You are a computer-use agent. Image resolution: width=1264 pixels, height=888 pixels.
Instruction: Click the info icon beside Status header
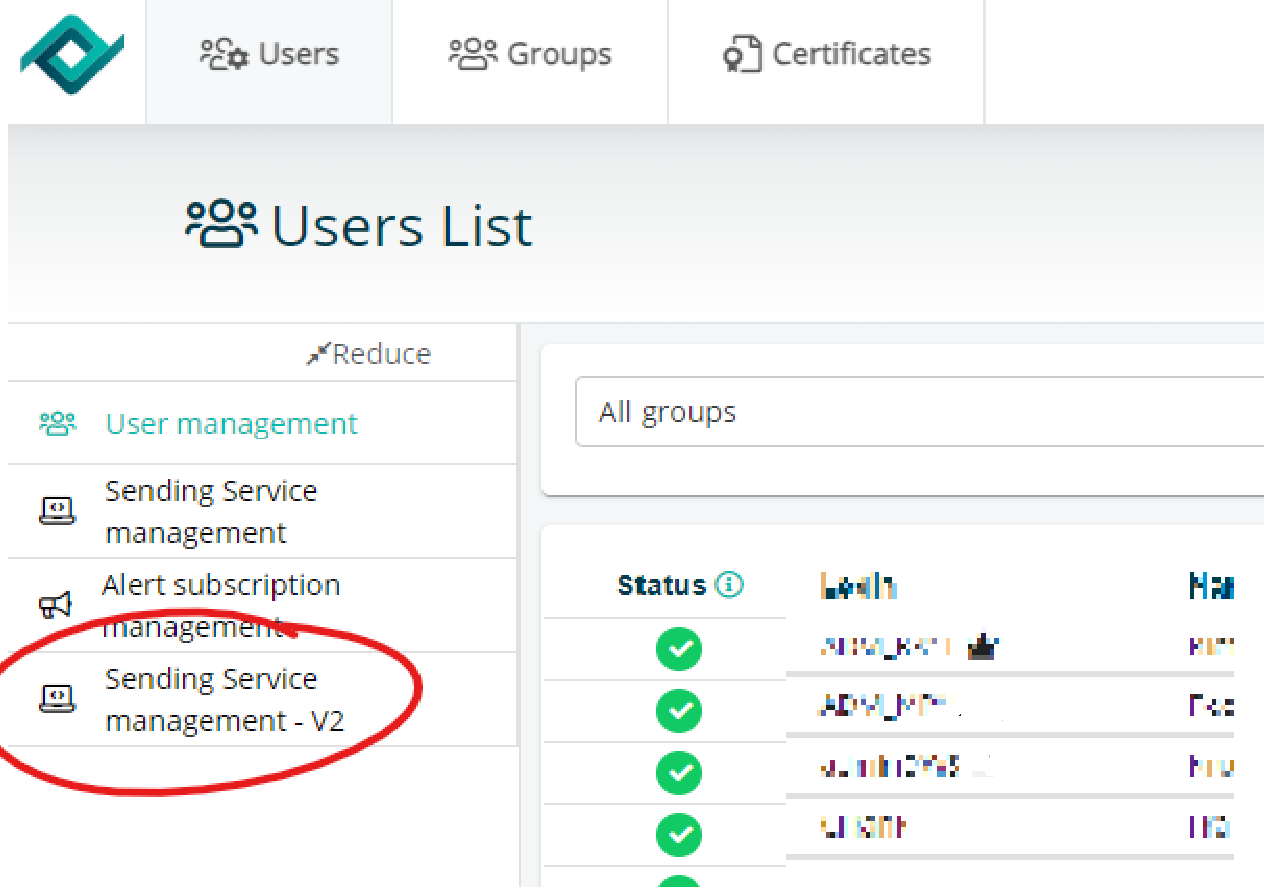(730, 585)
